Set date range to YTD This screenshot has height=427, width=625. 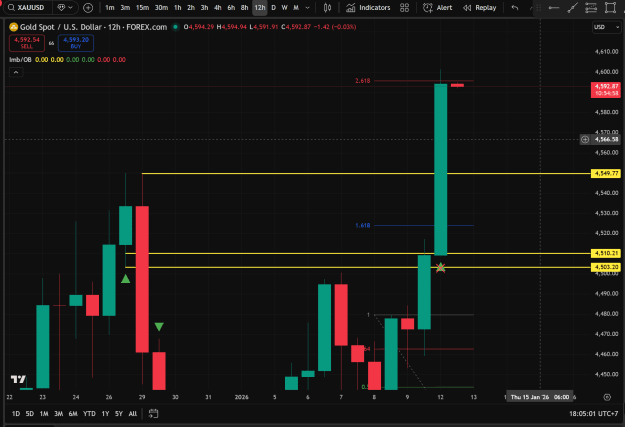click(x=89, y=414)
